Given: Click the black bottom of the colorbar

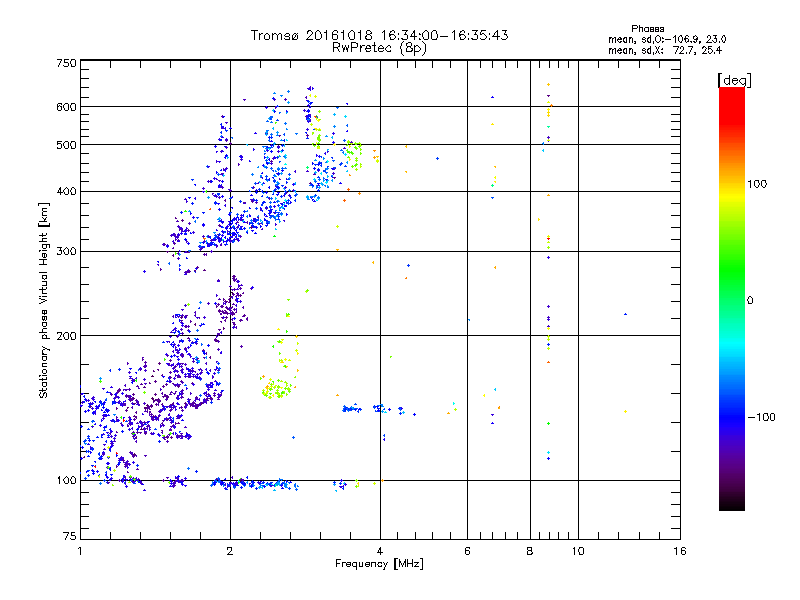Looking at the screenshot, I should tap(732, 503).
